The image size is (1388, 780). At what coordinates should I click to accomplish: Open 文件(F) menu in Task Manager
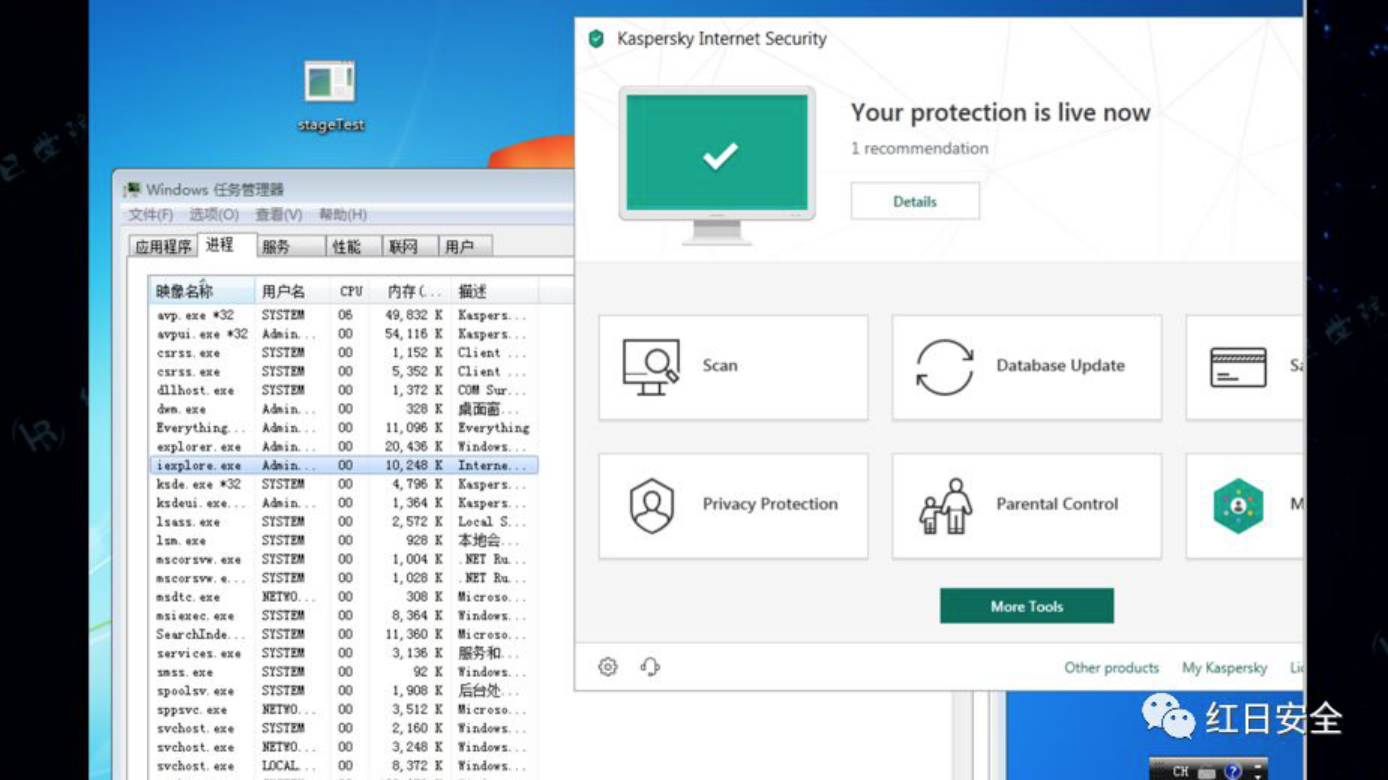click(x=151, y=214)
